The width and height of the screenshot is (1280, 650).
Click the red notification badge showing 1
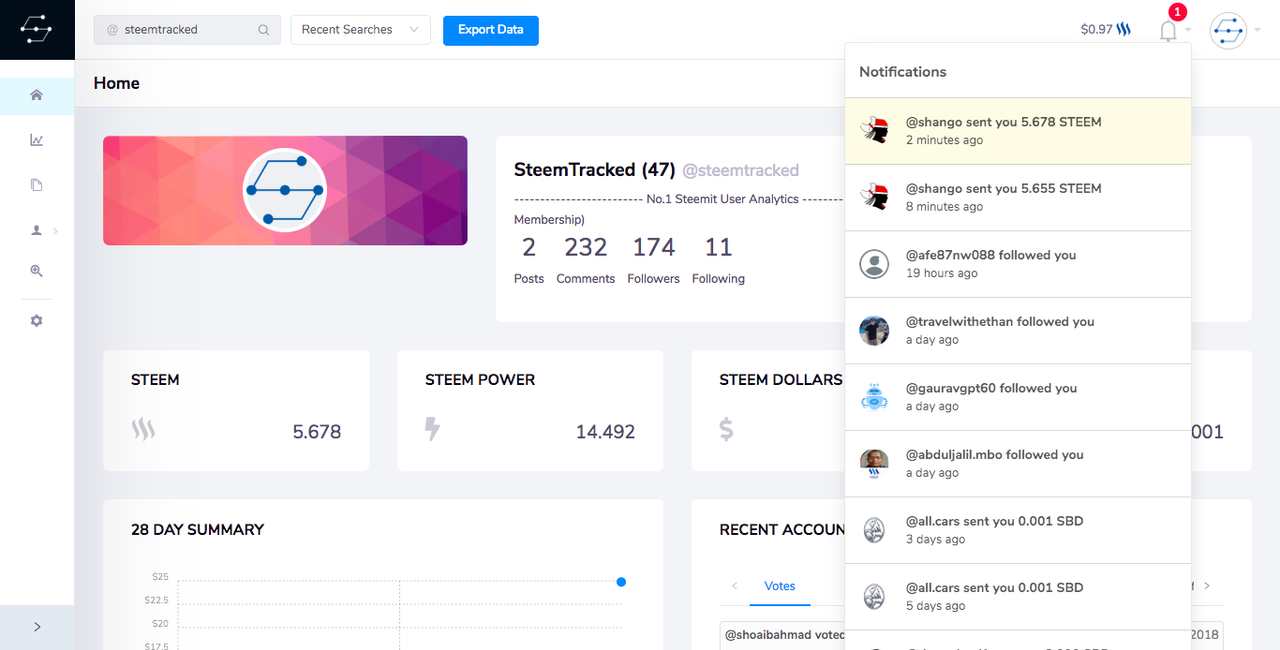point(1177,12)
